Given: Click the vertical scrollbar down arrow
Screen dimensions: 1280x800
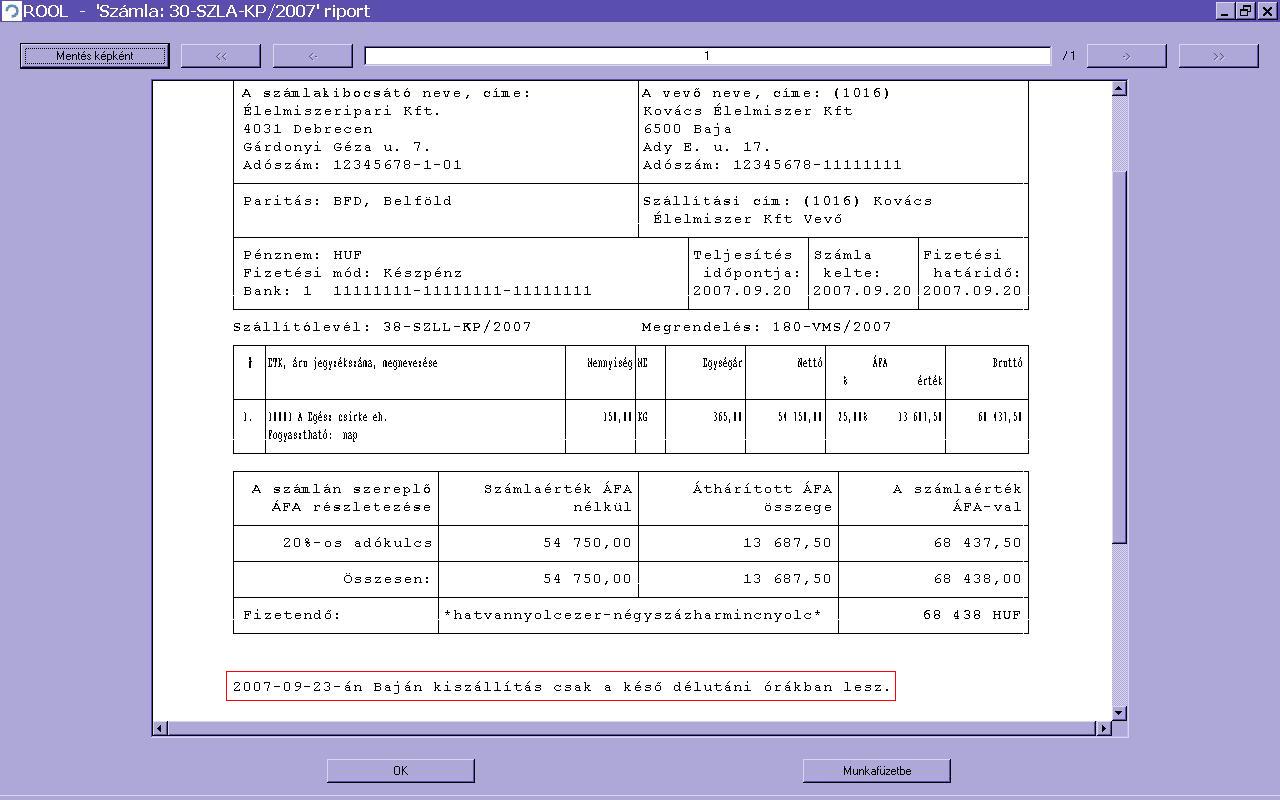Looking at the screenshot, I should tap(1119, 713).
